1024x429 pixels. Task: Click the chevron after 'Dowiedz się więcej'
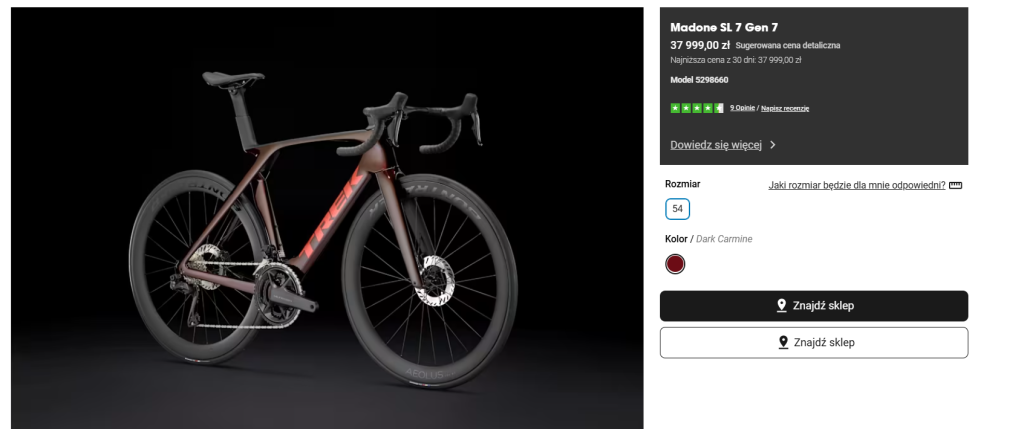pyautogui.click(x=773, y=145)
